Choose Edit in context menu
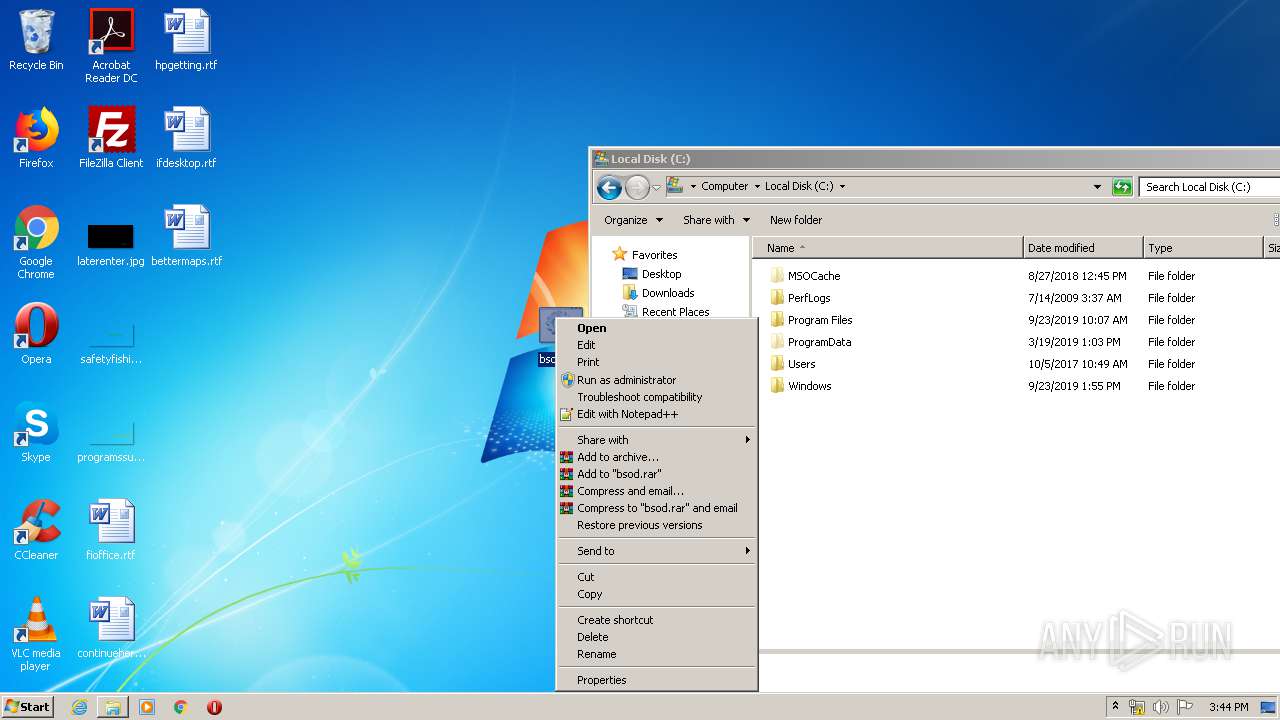1280x720 pixels. click(656, 345)
